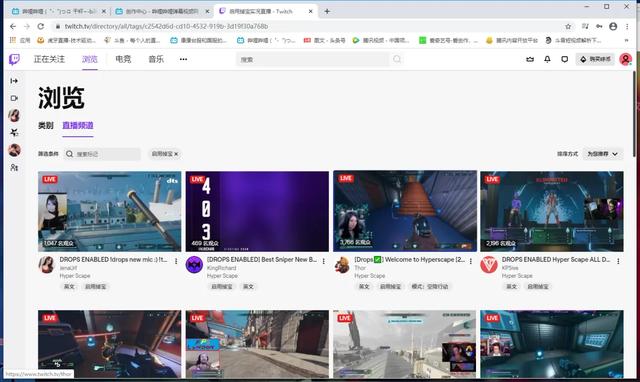Image resolution: width=640 pixels, height=382 pixels.
Task: Click the Get Bits button
Action: [595, 60]
